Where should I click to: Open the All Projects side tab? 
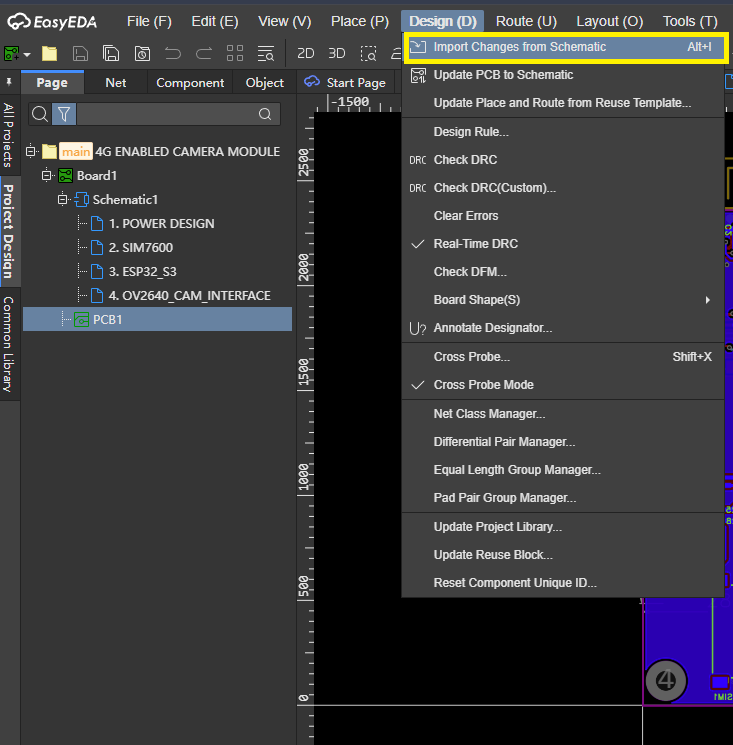9,135
